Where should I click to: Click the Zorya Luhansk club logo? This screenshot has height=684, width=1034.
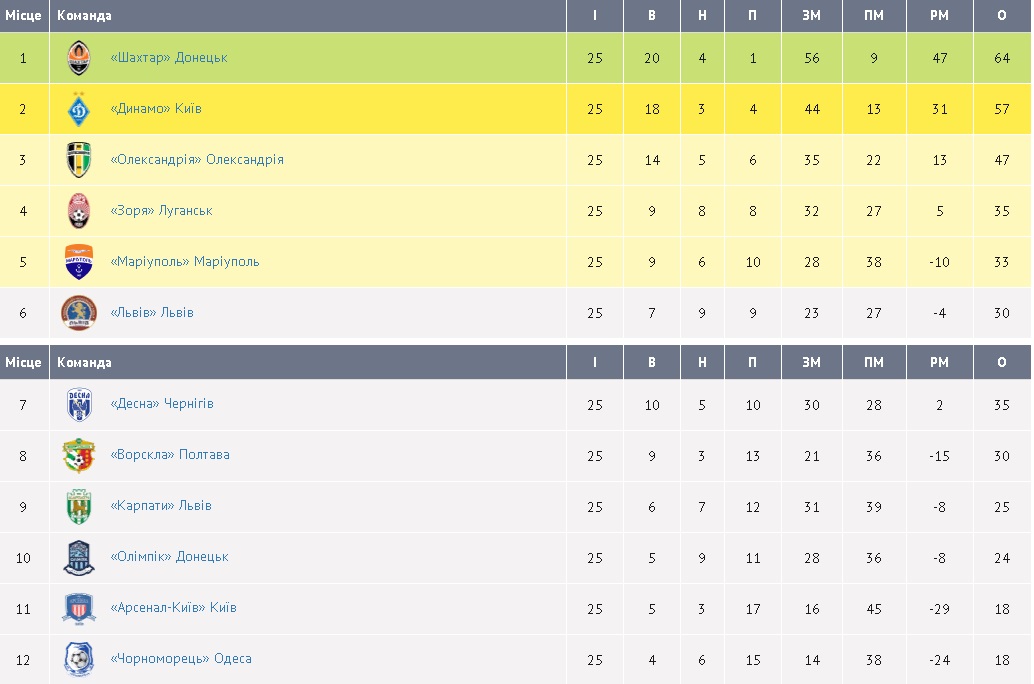[79, 211]
